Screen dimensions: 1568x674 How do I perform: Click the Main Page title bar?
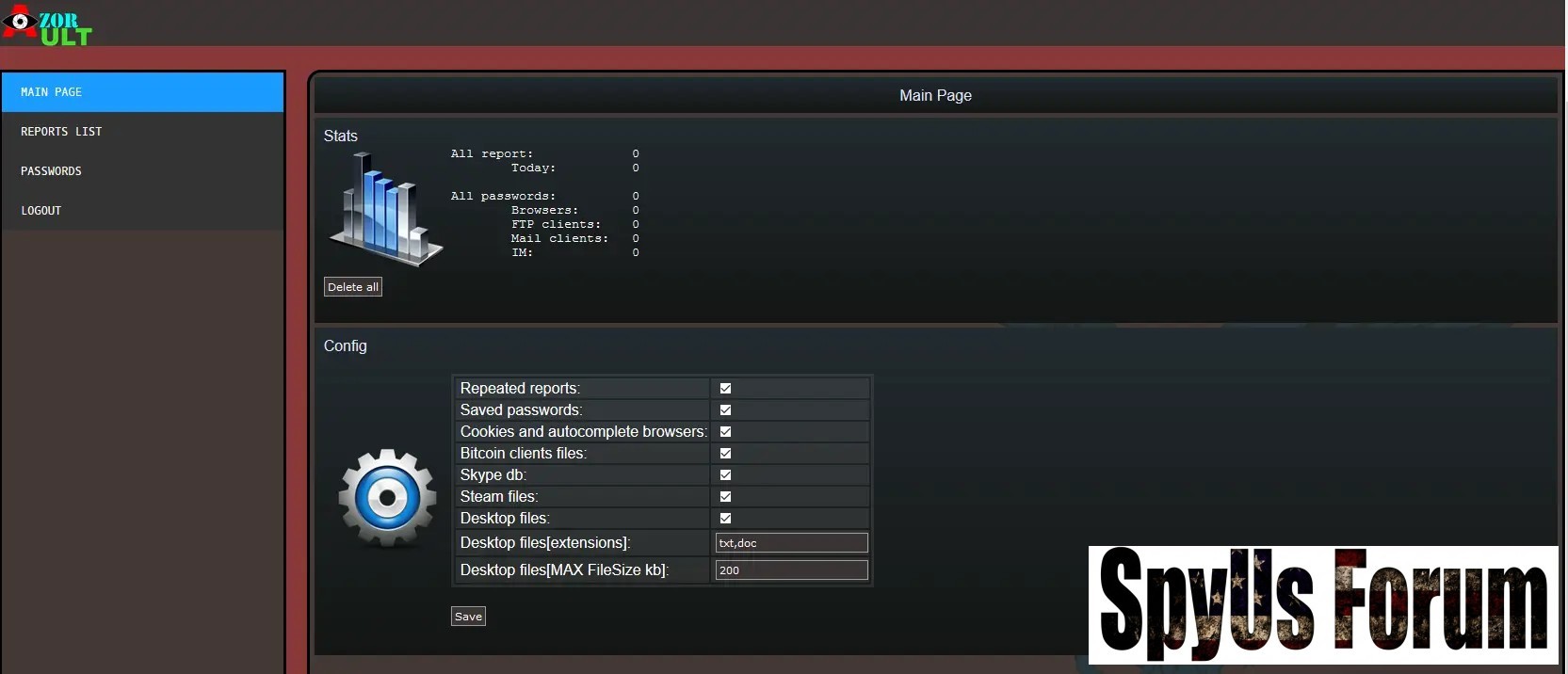(934, 96)
